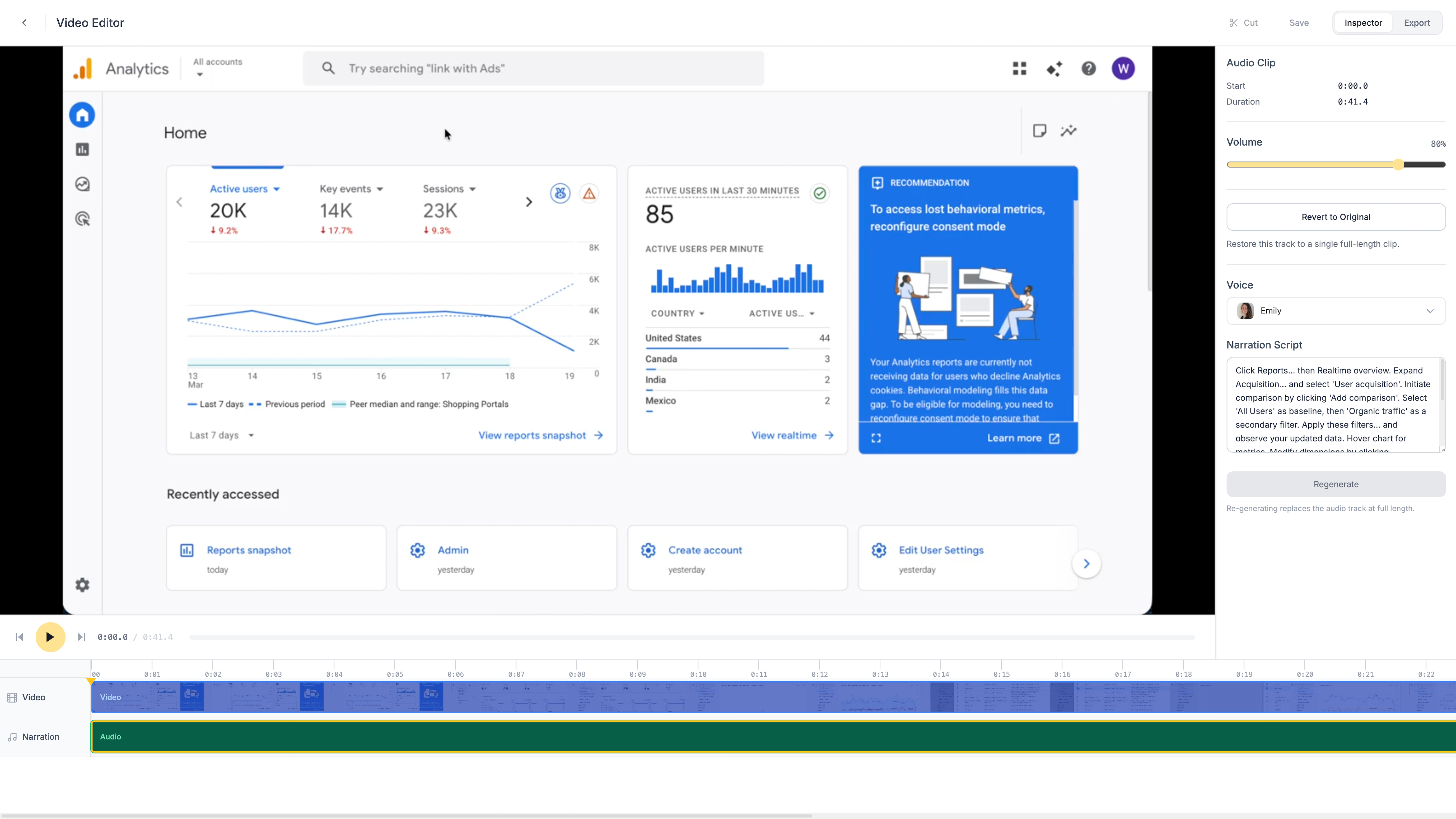Click Revert to Original button

coord(1336,217)
